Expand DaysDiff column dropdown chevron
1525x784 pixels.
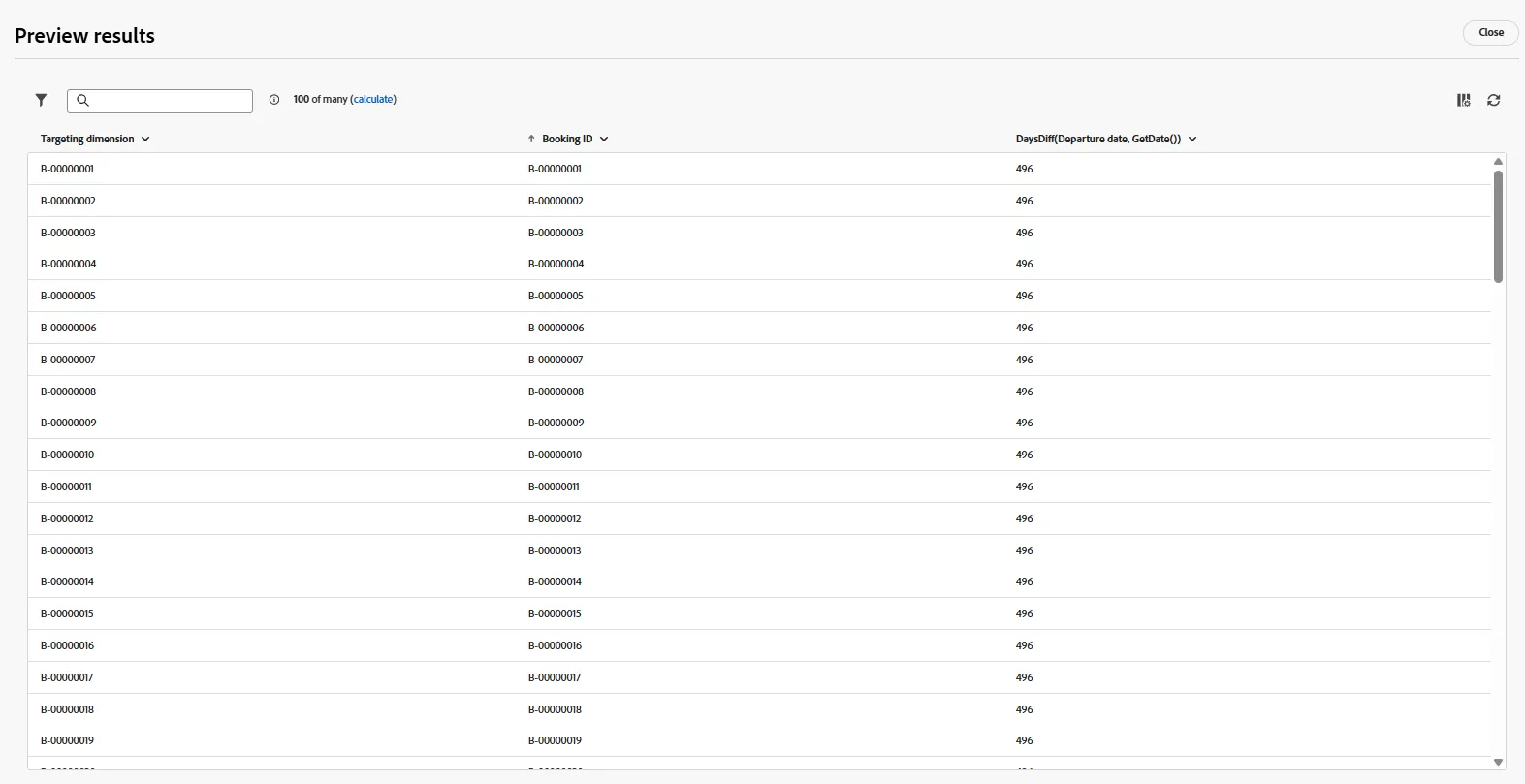1192,140
